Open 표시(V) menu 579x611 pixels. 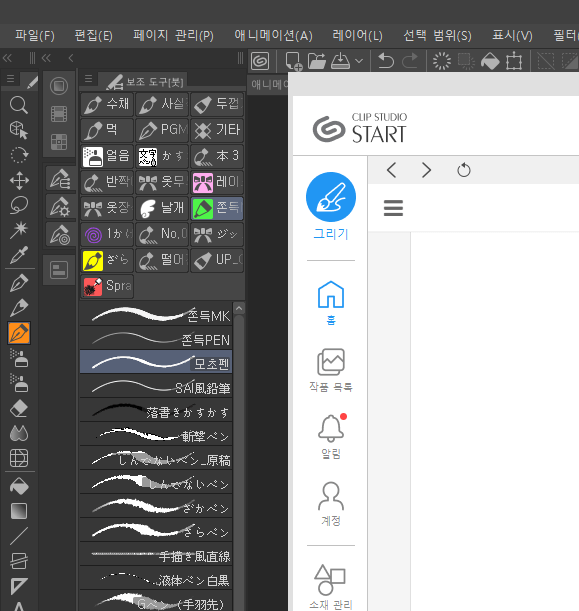click(x=512, y=36)
